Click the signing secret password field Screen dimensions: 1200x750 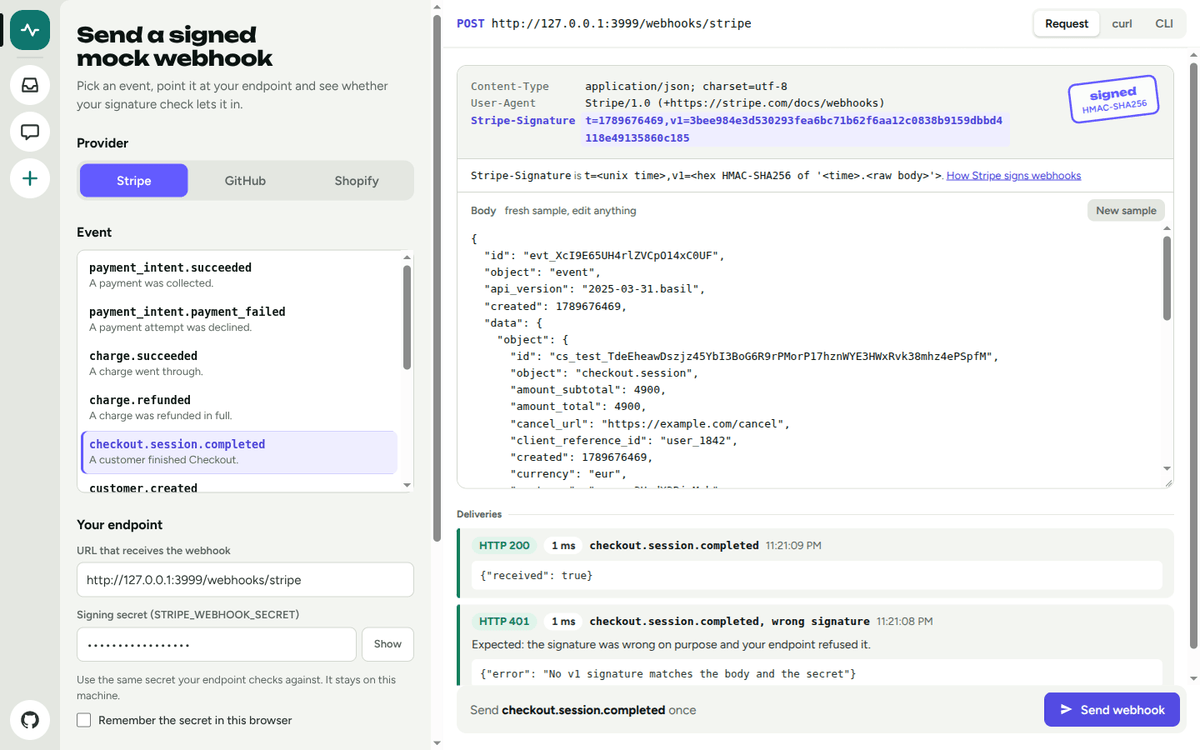point(216,644)
